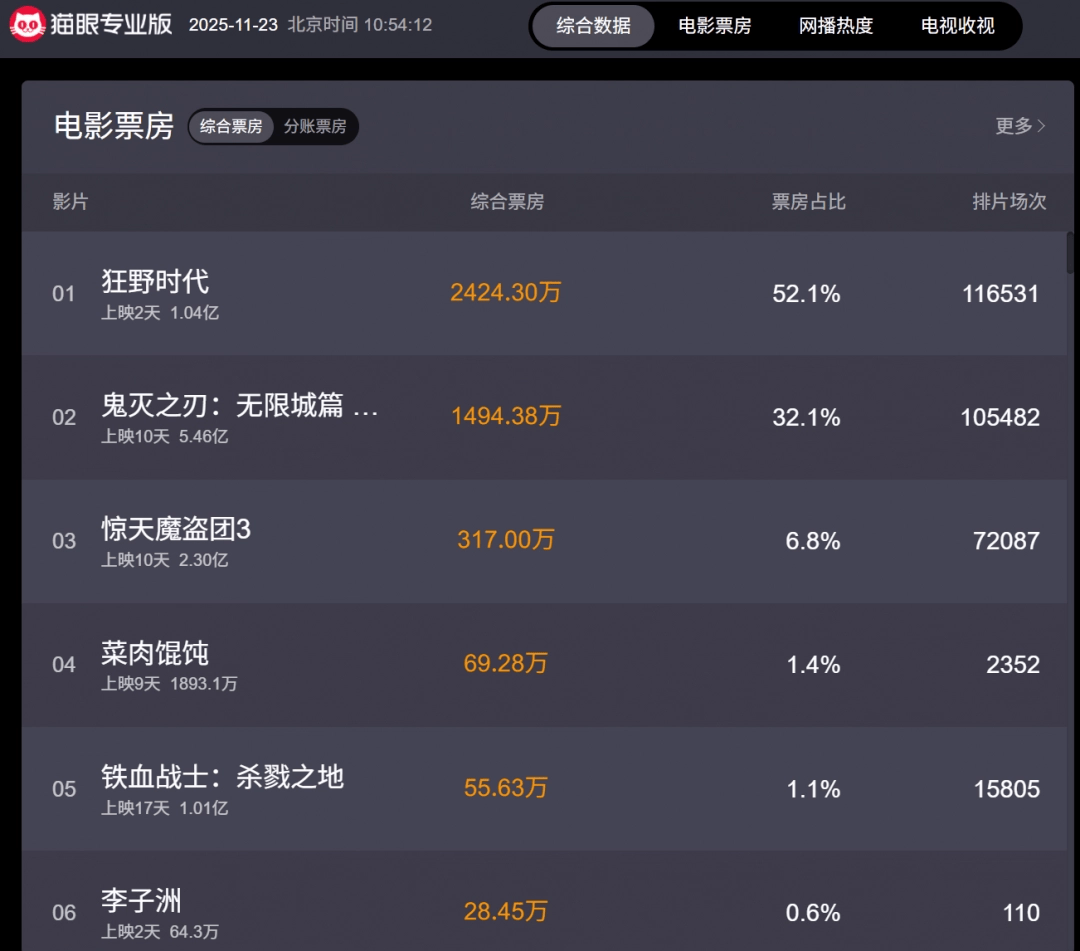Viewport: 1080px width, 951px height.
Task: Click the 影片 column header
Action: click(x=70, y=202)
